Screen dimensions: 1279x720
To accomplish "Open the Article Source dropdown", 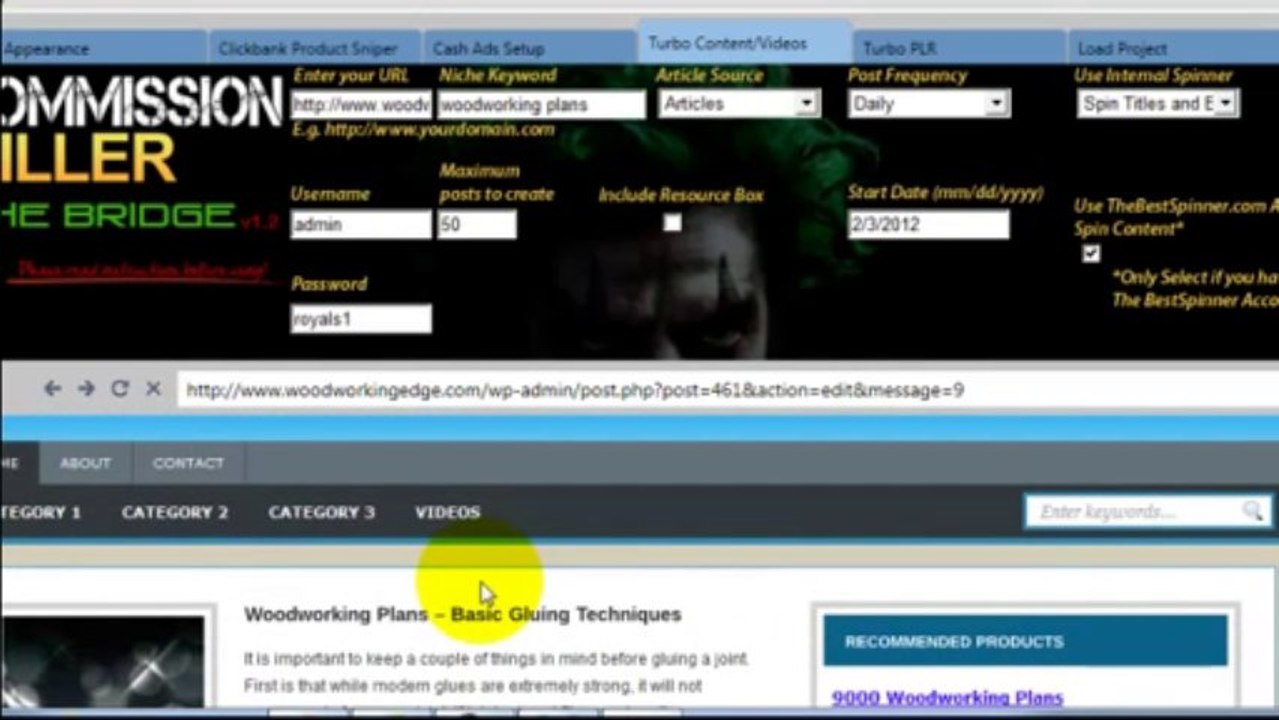I will coord(739,103).
